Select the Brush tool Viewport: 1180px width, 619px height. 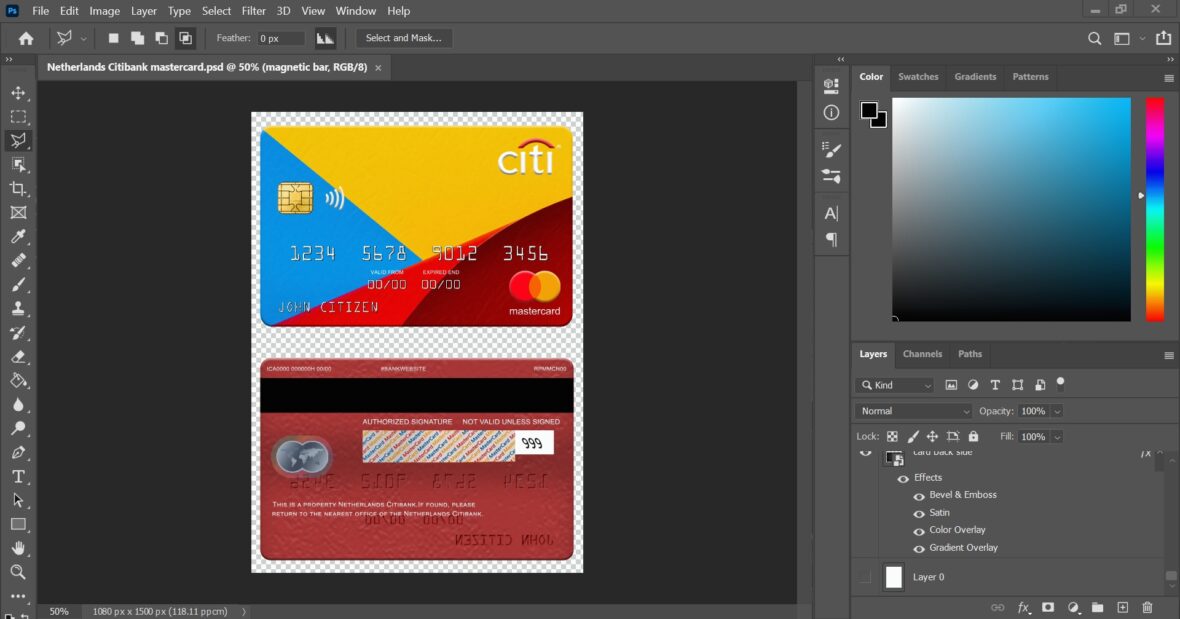pos(18,284)
